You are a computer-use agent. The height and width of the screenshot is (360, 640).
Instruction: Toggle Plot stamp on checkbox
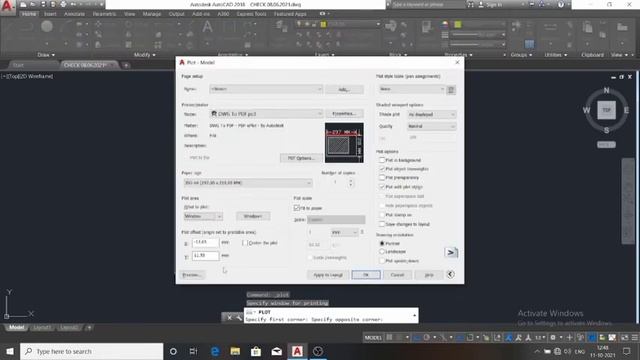pyautogui.click(x=382, y=215)
